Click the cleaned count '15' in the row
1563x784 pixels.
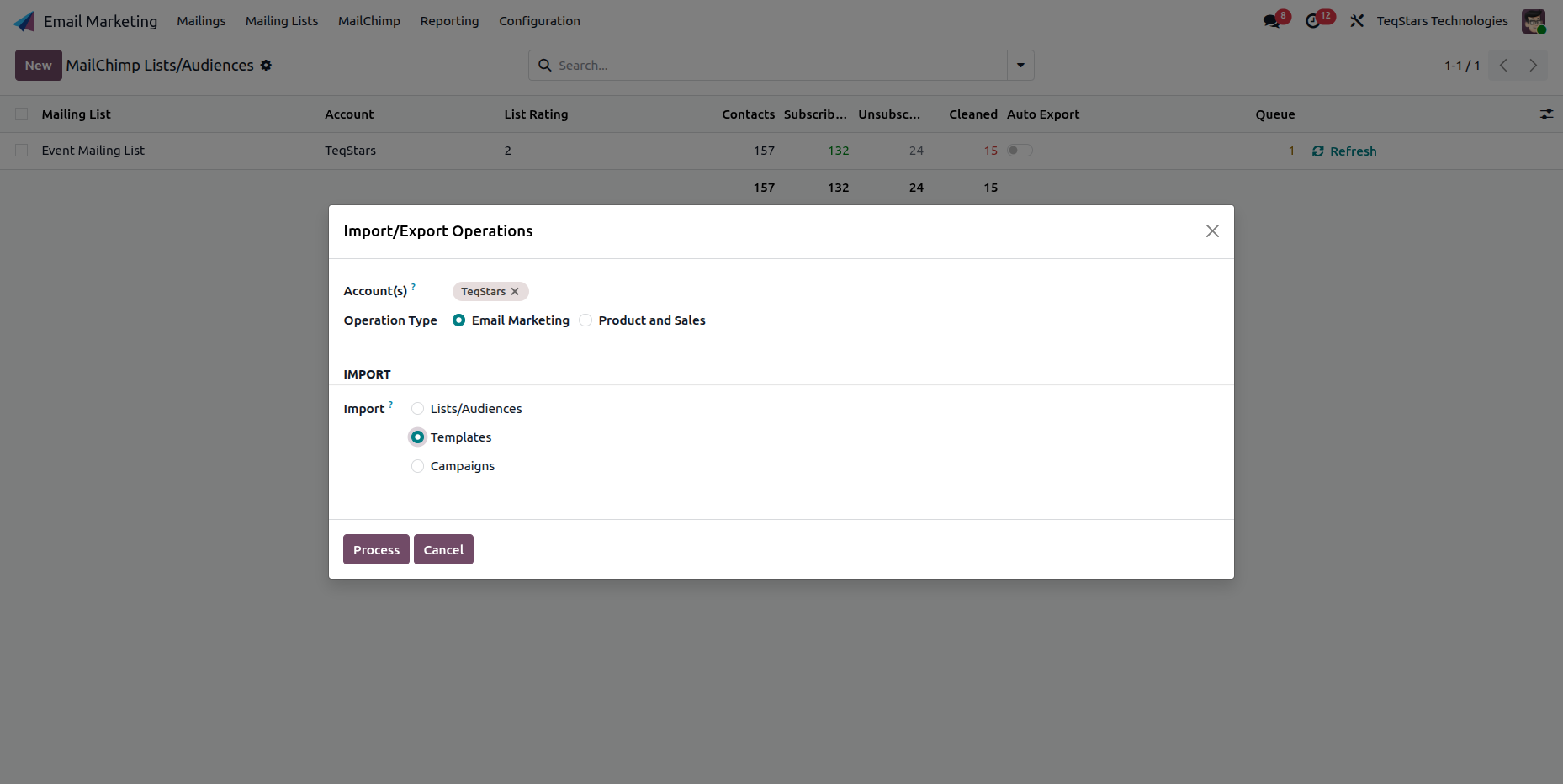pyautogui.click(x=991, y=151)
